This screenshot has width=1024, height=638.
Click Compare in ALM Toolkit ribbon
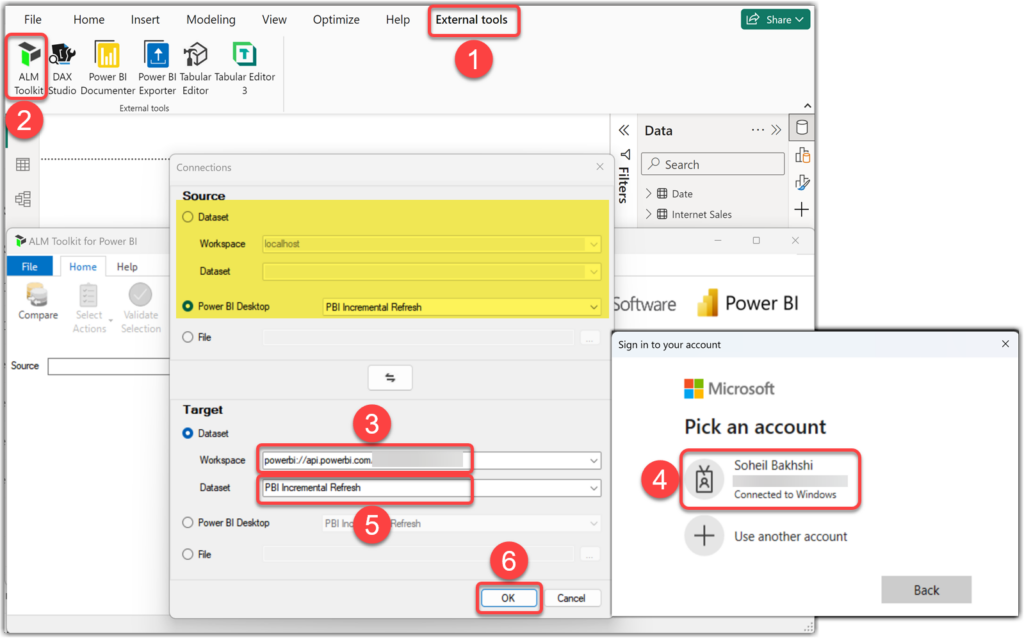point(38,302)
